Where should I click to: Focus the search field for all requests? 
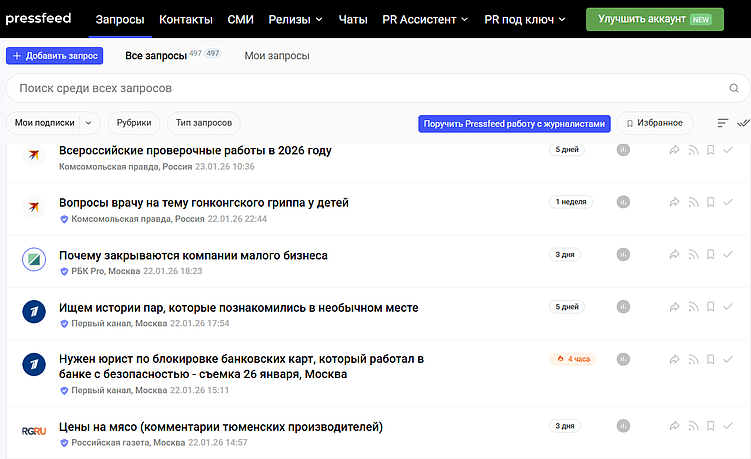tap(360, 88)
